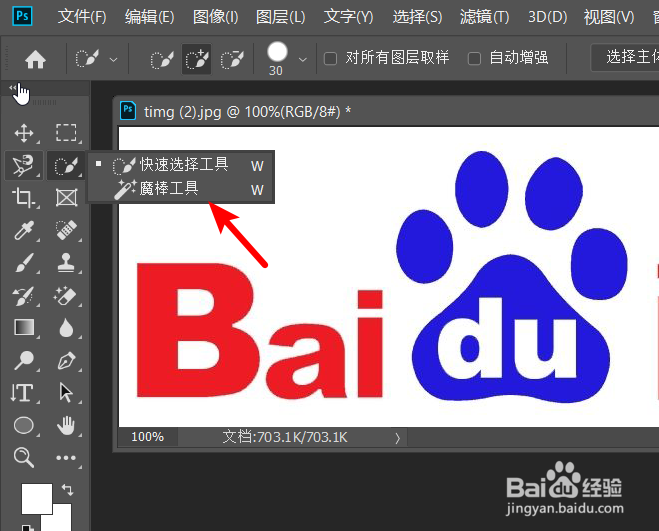
Task: Choose Add to Selection mode
Action: coord(197,59)
